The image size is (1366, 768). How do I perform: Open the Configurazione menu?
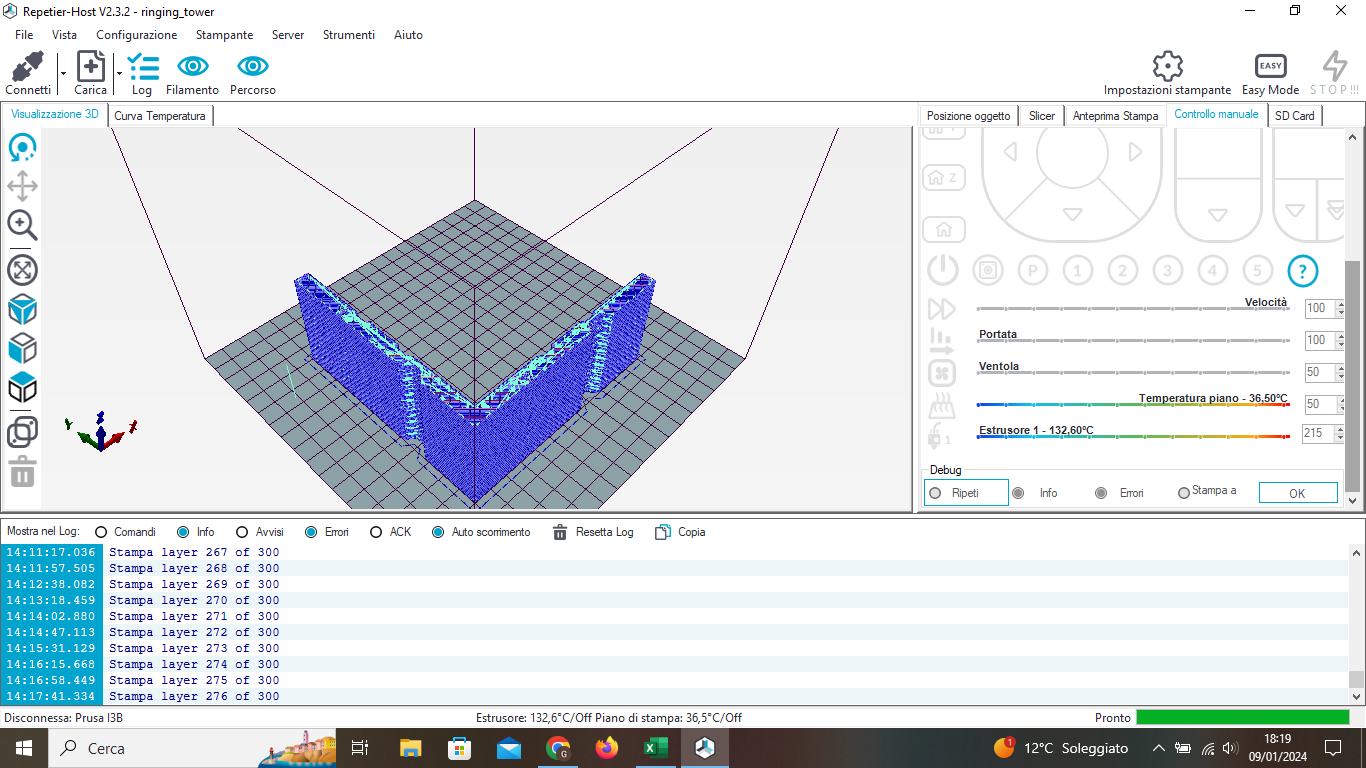click(x=136, y=35)
